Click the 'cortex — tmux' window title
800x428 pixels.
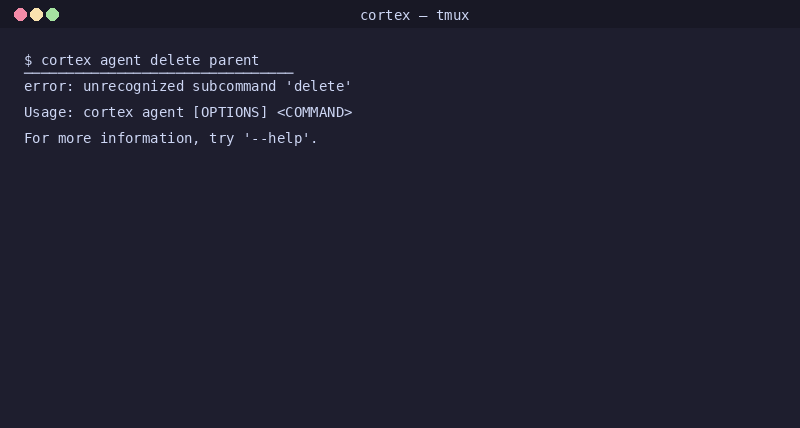click(414, 15)
